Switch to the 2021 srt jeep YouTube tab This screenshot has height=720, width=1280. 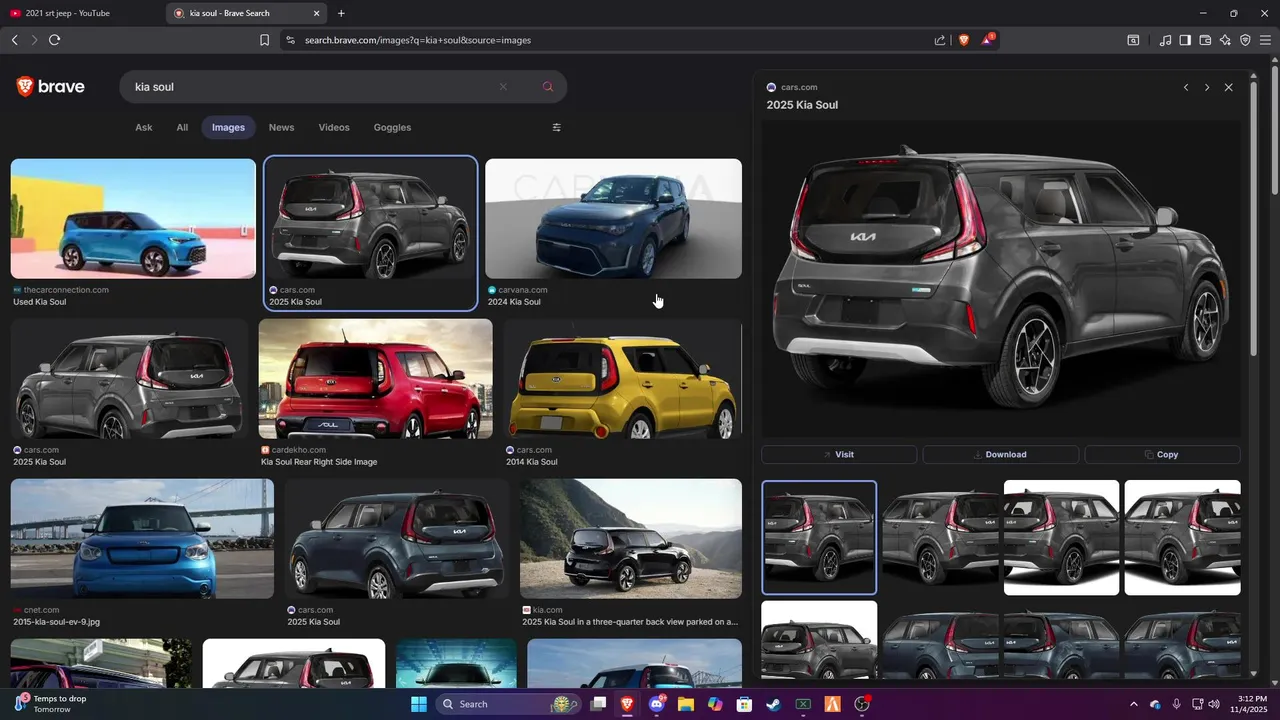click(82, 13)
